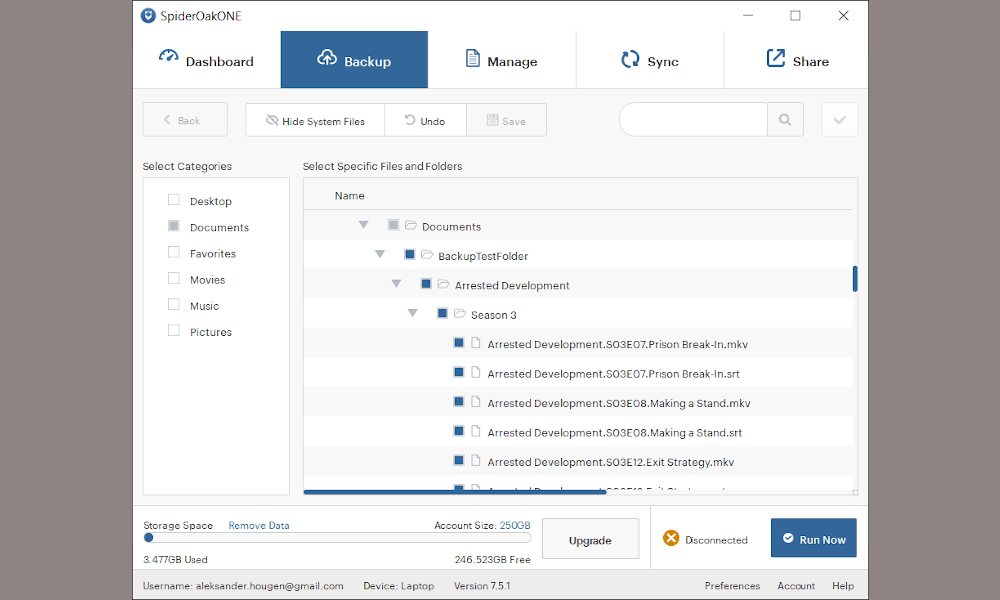Screen dimensions: 1000x600
Task: Click the Upgrade button
Action: (590, 539)
